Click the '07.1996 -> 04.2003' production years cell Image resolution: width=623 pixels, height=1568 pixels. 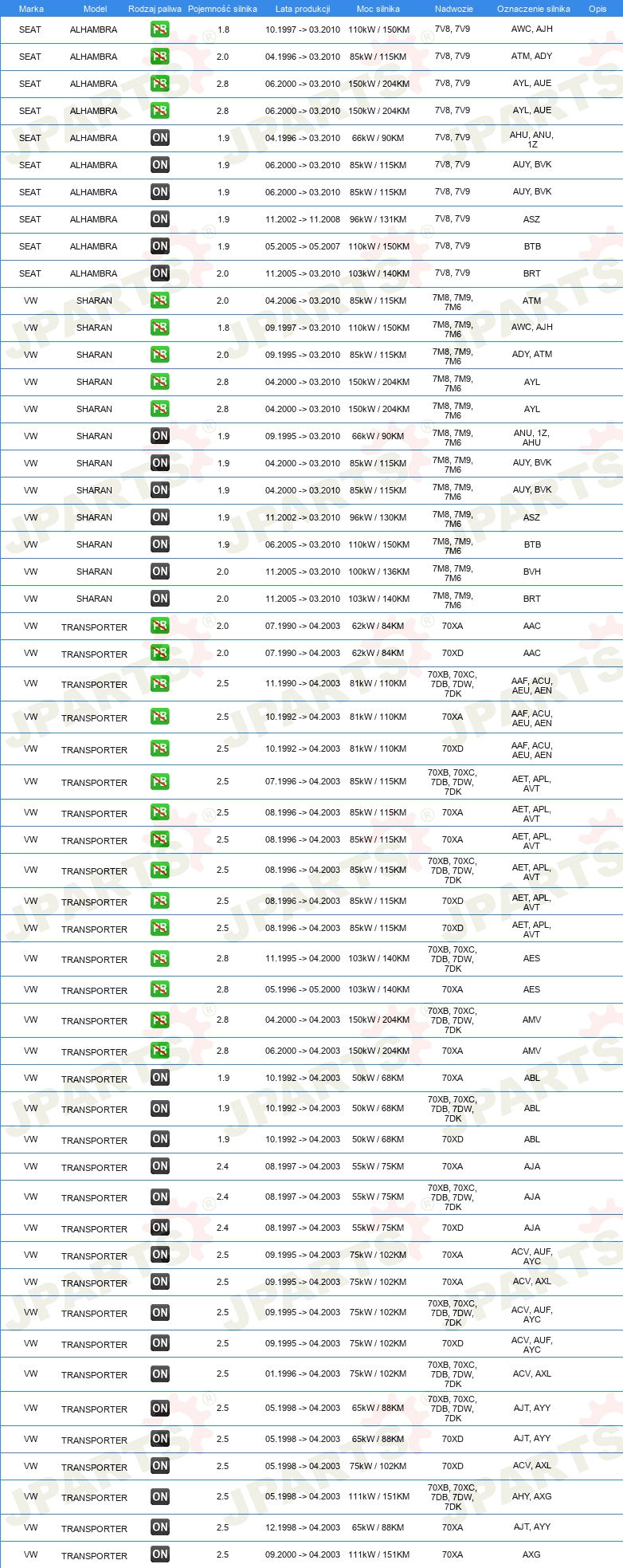click(x=303, y=781)
